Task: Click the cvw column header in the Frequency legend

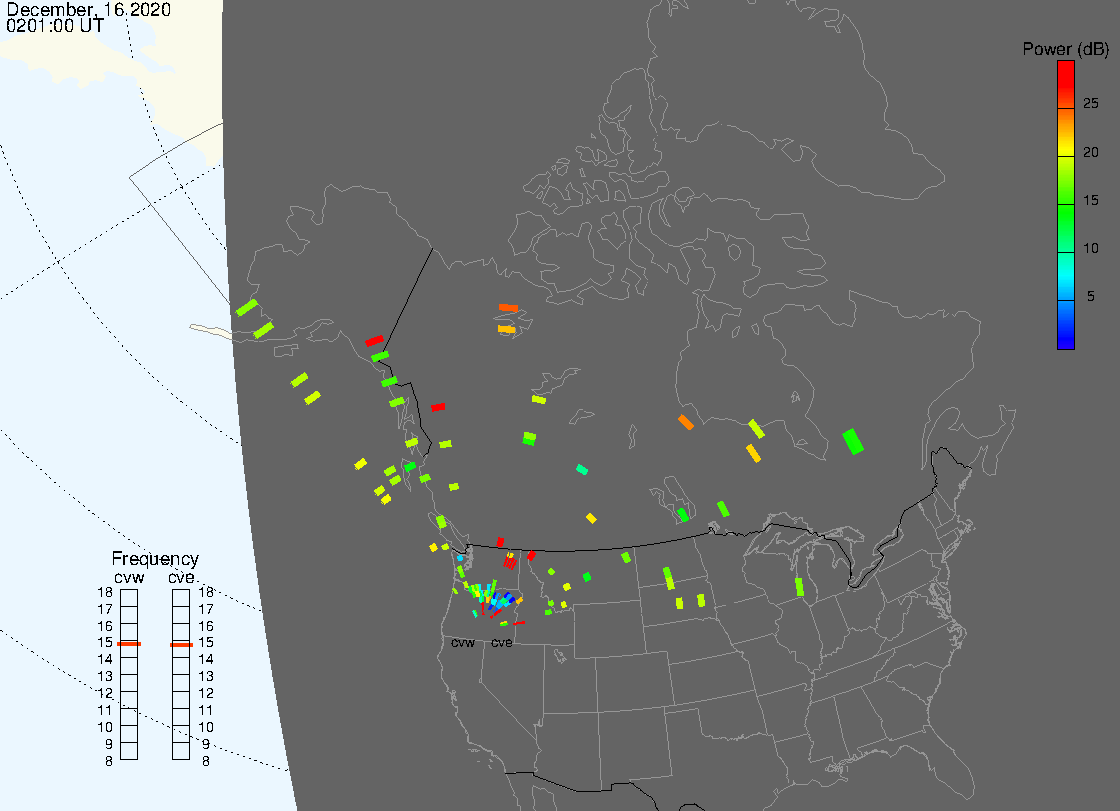Action: click(129, 577)
